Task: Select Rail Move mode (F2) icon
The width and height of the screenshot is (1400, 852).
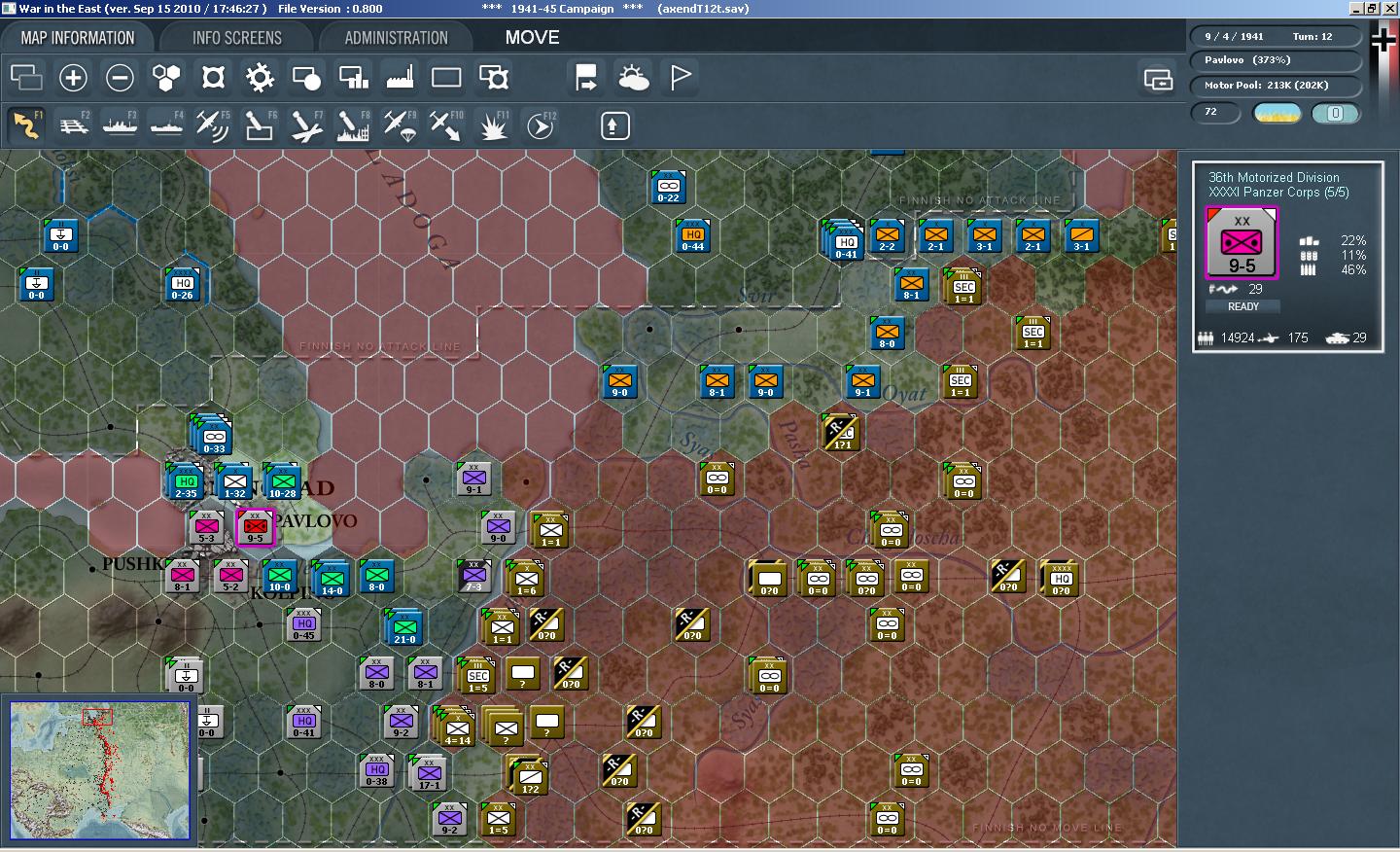Action: [73, 125]
